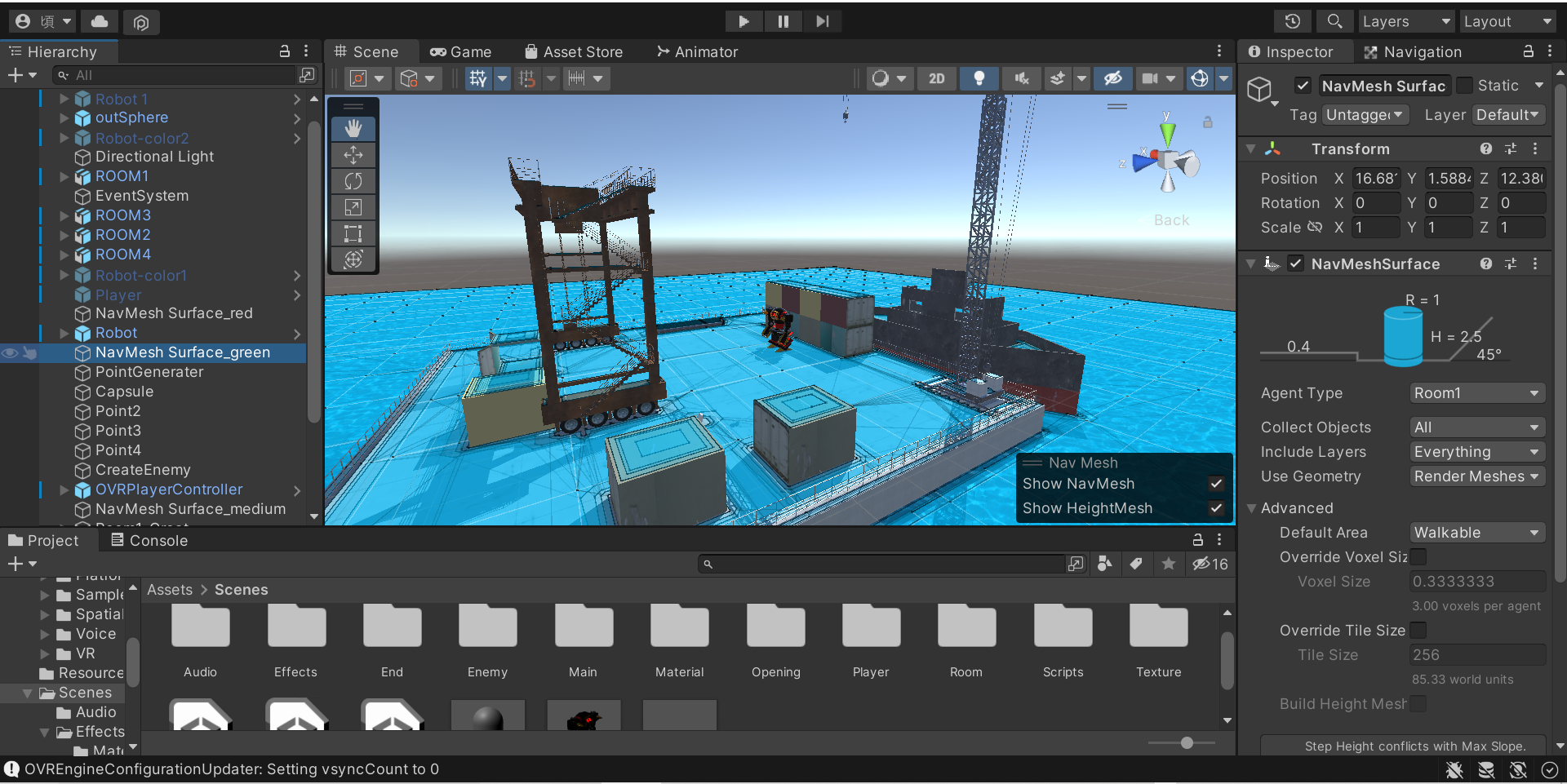Open the Agent Type dropdown
Viewport: 1567px width, 784px height.
(1476, 393)
